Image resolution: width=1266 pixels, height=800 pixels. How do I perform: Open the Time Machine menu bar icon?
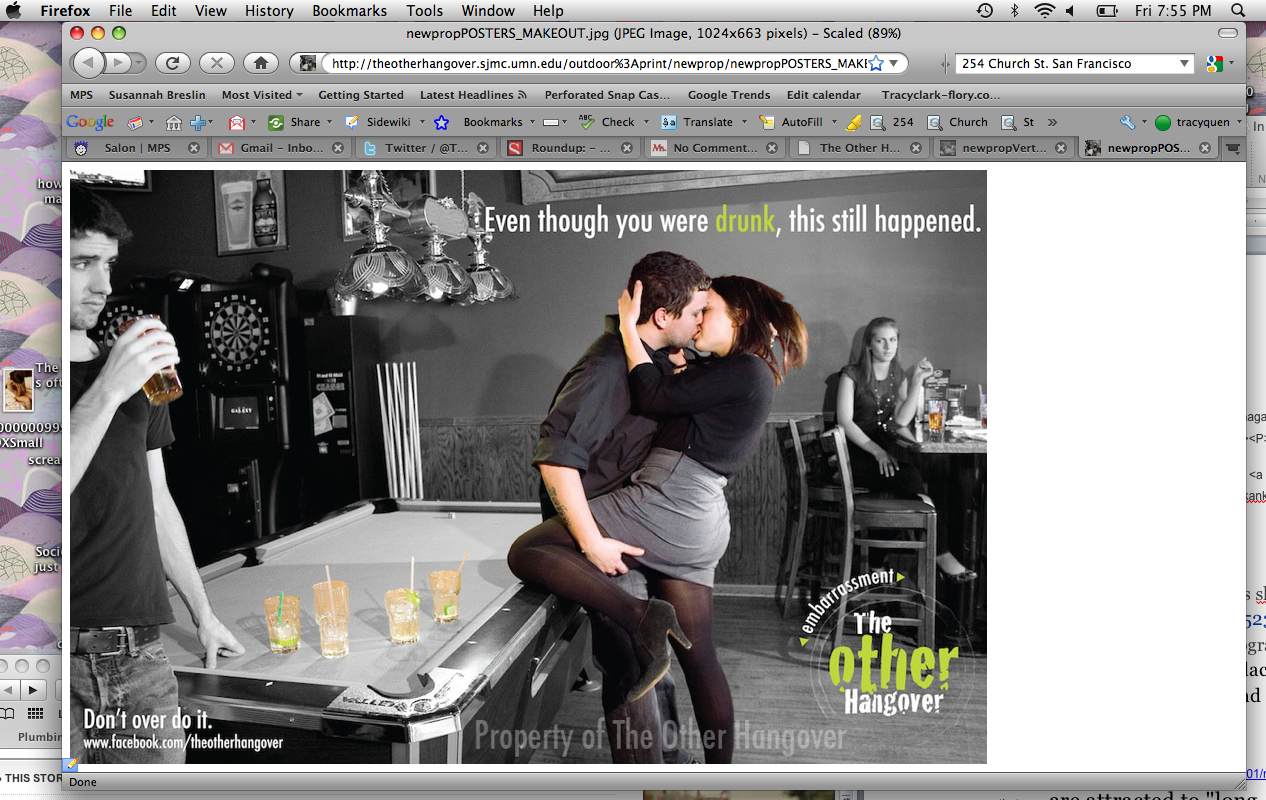click(x=985, y=11)
